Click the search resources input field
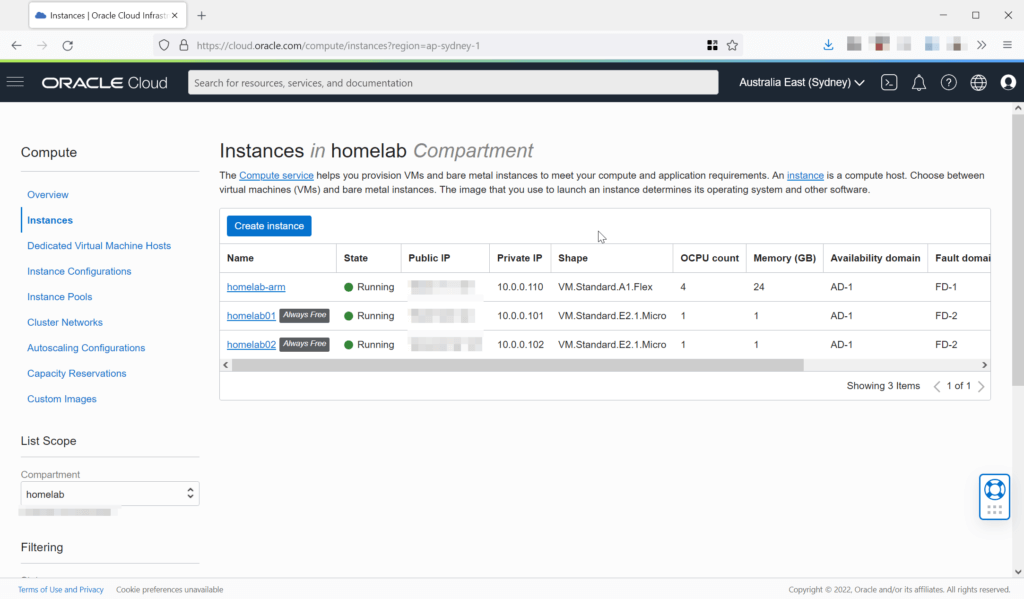This screenshot has width=1024, height=599. click(453, 82)
